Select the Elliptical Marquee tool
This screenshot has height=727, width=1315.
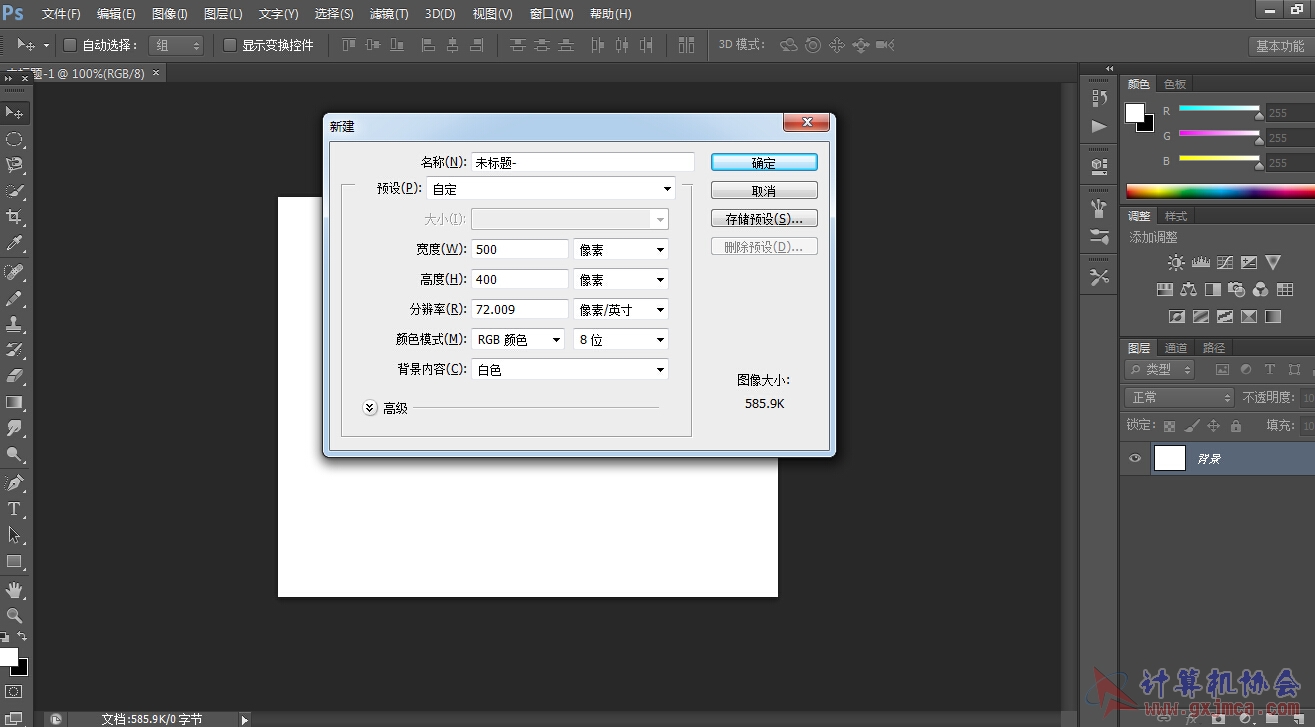[14, 139]
